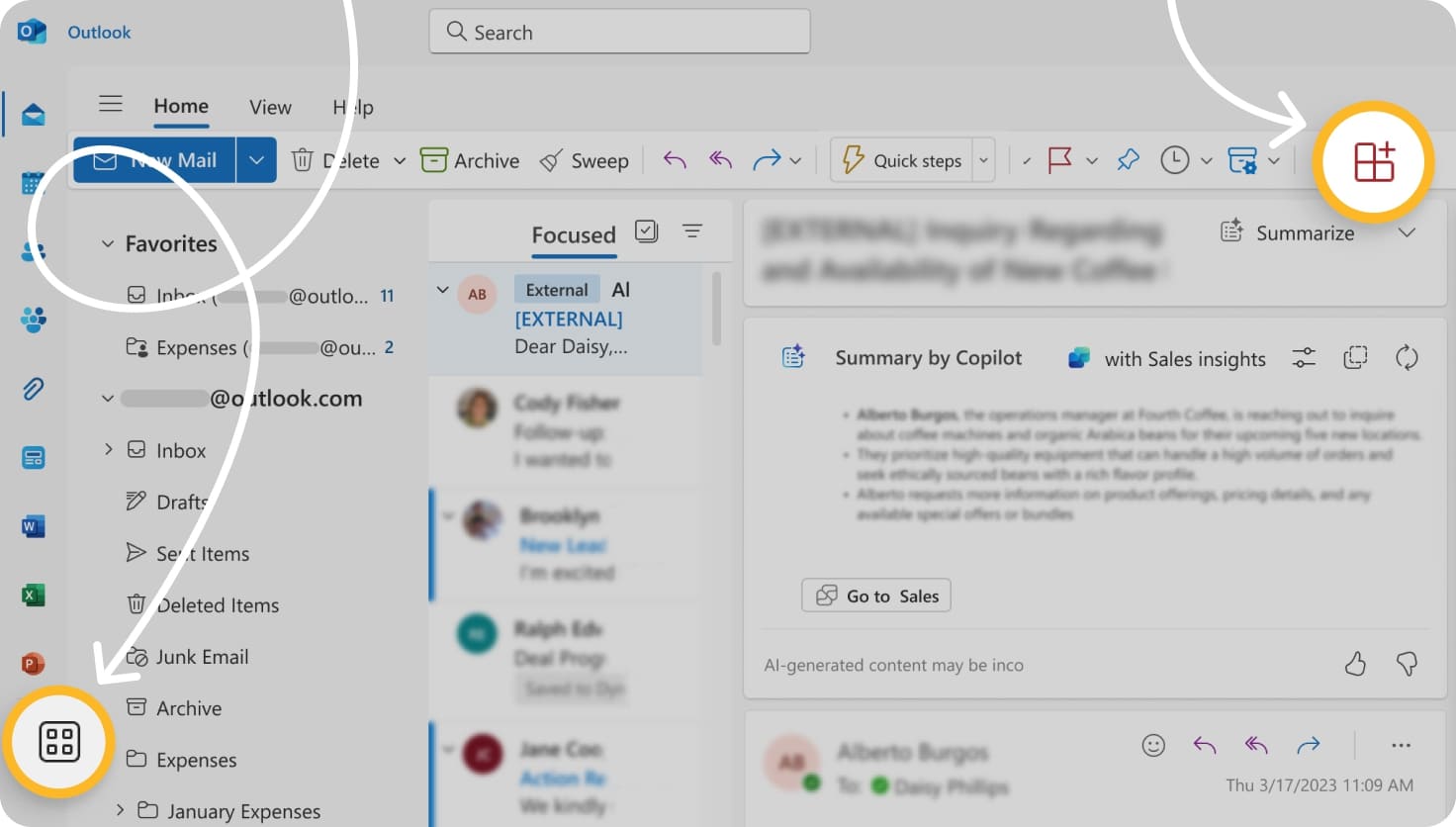Flag the message with ribbon flag icon
The image size is (1456, 827).
[x=1059, y=160]
